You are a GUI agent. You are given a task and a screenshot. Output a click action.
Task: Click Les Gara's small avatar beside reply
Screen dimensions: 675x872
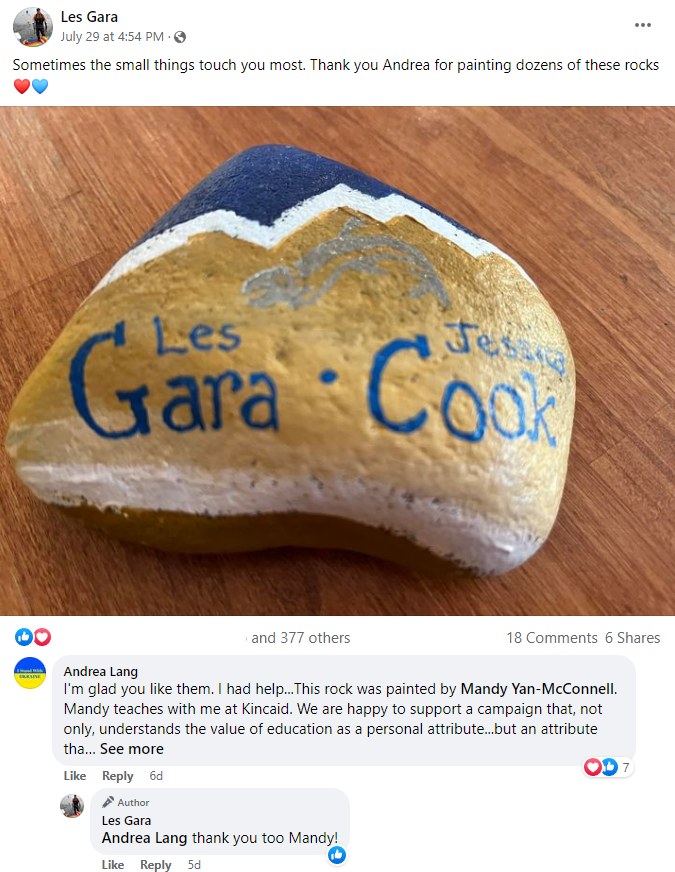pos(72,806)
